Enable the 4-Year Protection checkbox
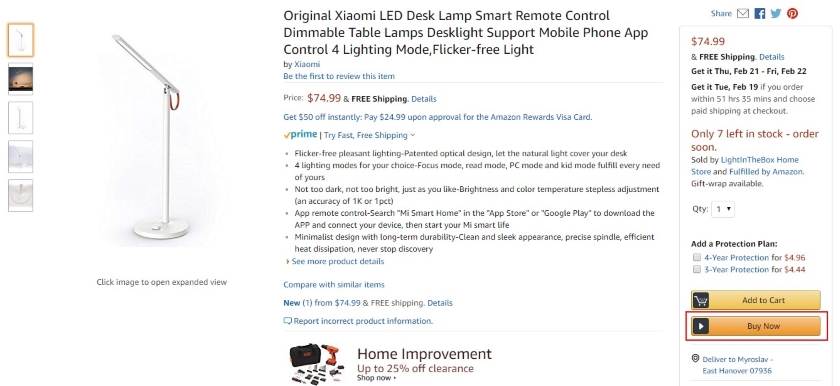This screenshot has width=840, height=386. tap(696, 257)
